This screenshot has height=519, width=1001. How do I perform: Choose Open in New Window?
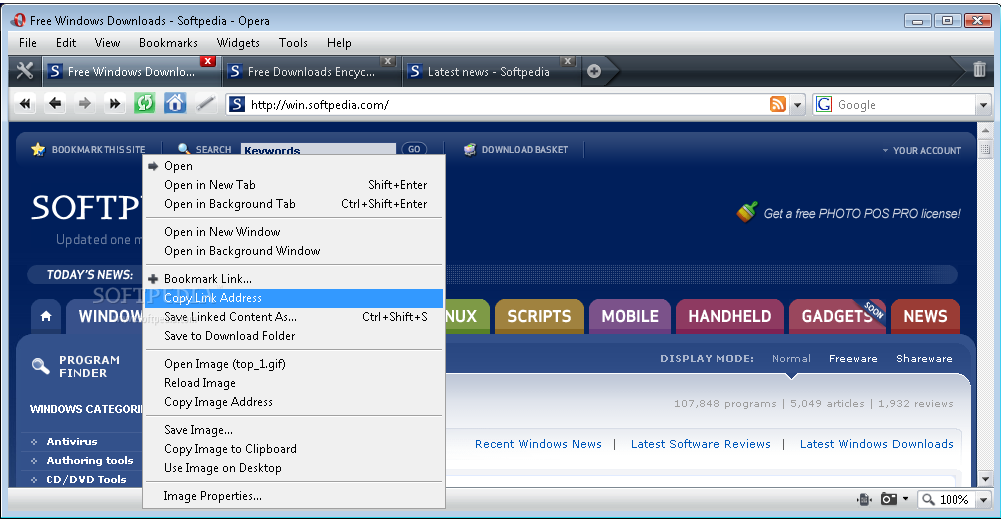click(x=294, y=232)
